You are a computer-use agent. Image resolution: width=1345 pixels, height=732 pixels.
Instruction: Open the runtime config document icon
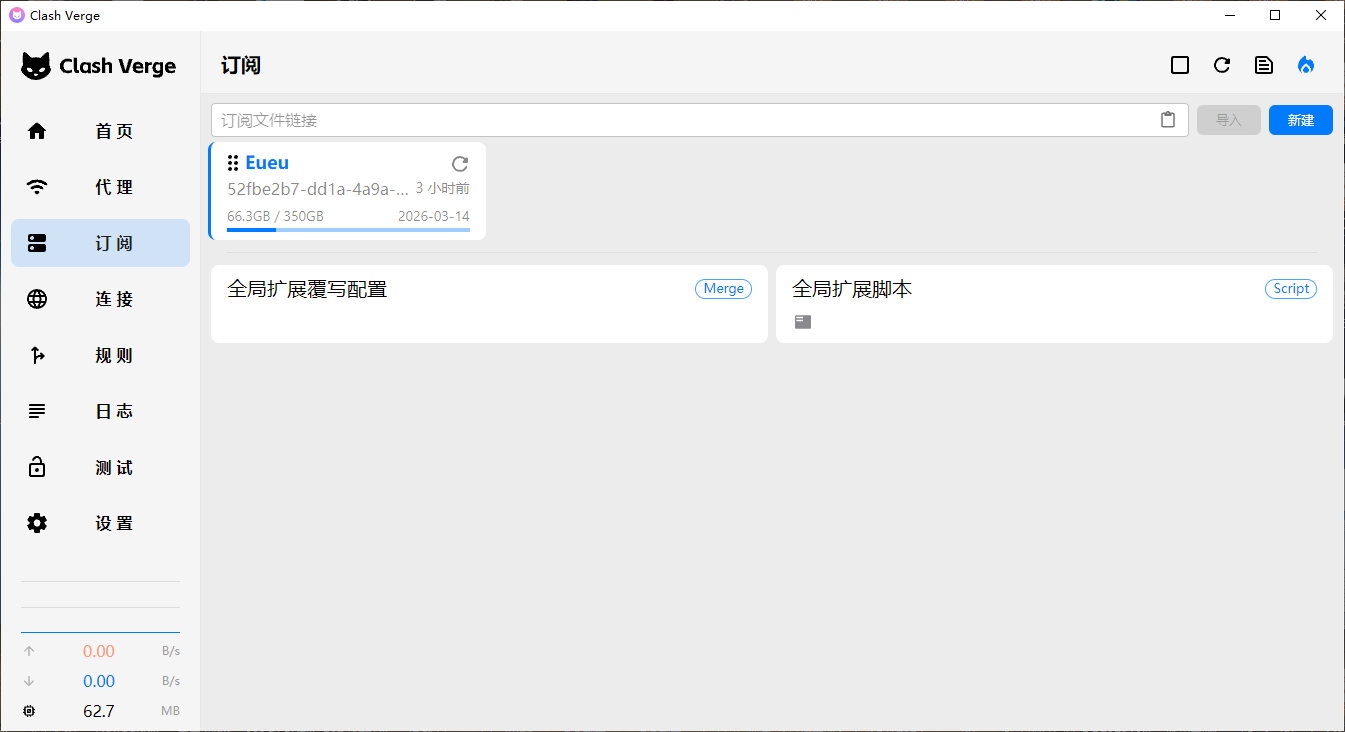[1264, 65]
